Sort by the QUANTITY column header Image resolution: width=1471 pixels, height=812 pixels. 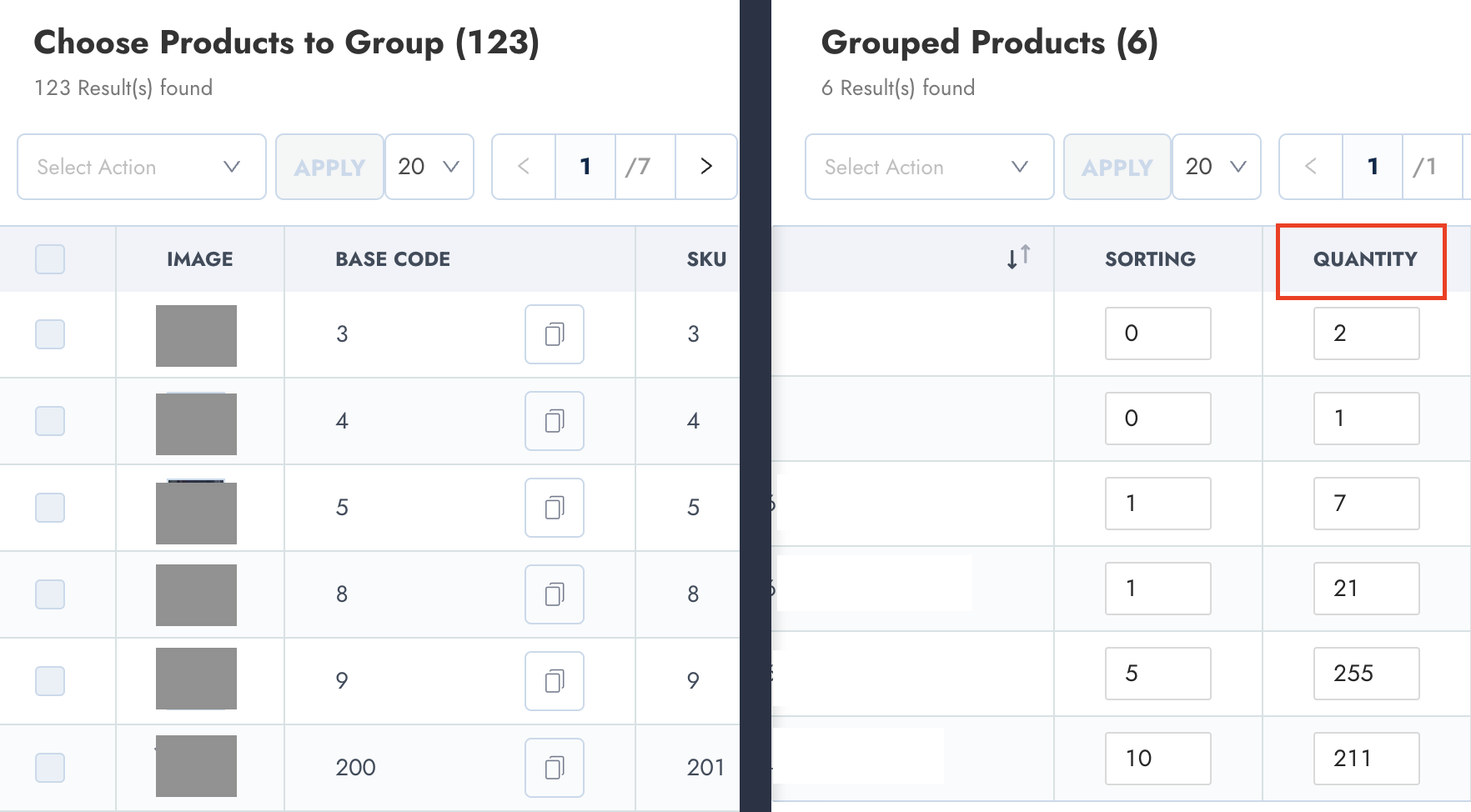pos(1364,259)
